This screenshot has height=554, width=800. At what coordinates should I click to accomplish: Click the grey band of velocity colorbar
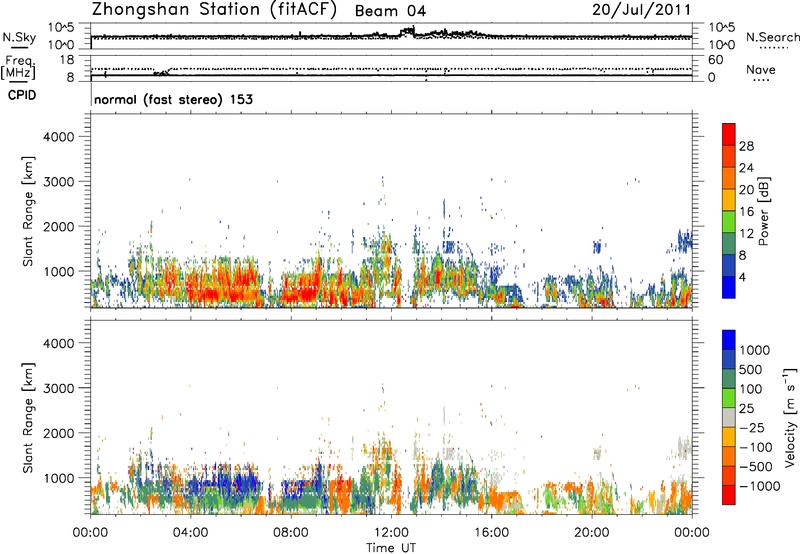tap(729, 418)
